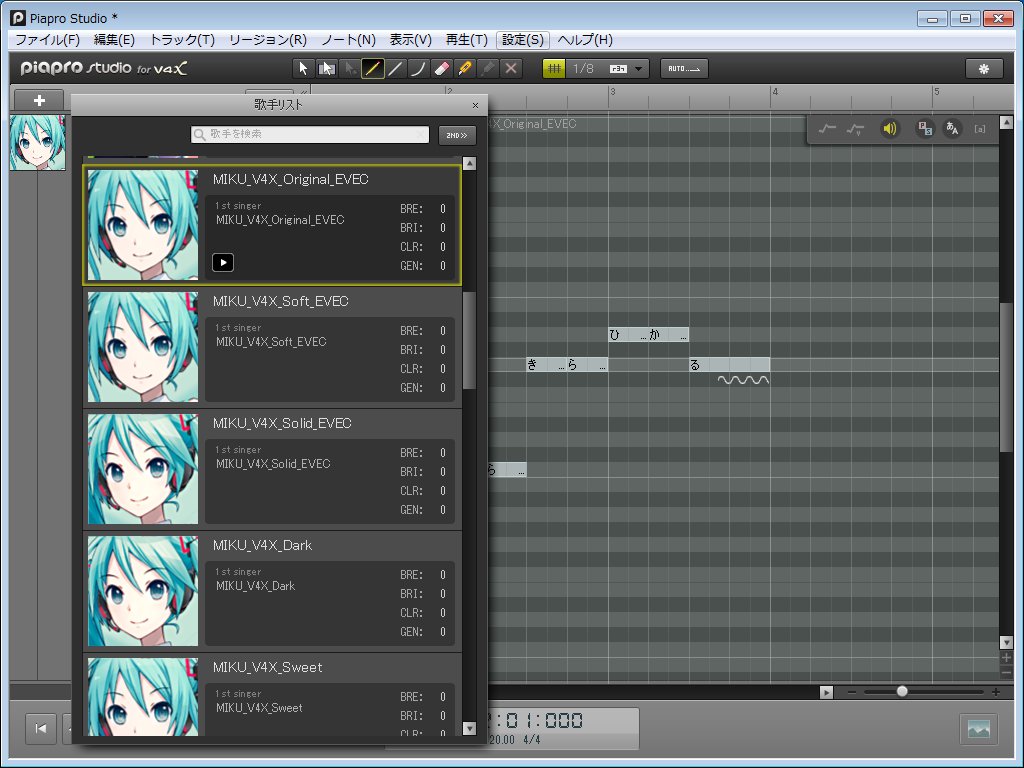Viewport: 1024px width, 768px height.
Task: Play the MIKU_V4X_Original_EVEC voice sample
Action: [x=223, y=262]
